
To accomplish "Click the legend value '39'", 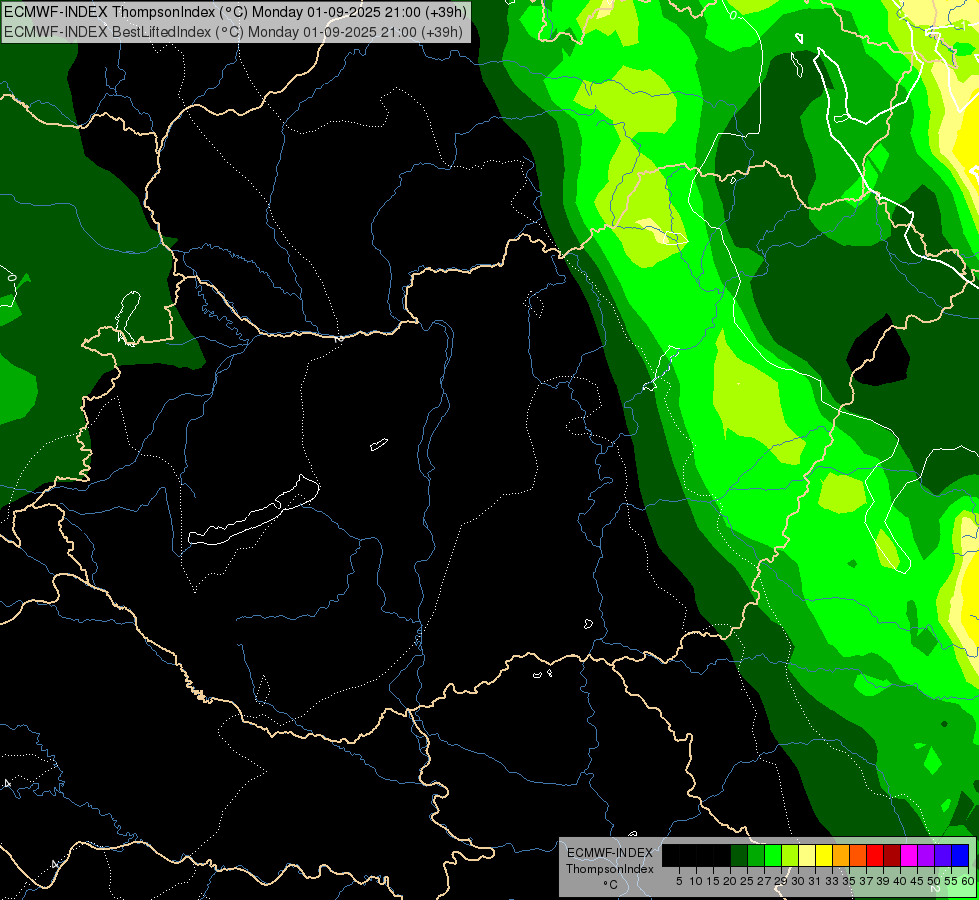I will [883, 881].
